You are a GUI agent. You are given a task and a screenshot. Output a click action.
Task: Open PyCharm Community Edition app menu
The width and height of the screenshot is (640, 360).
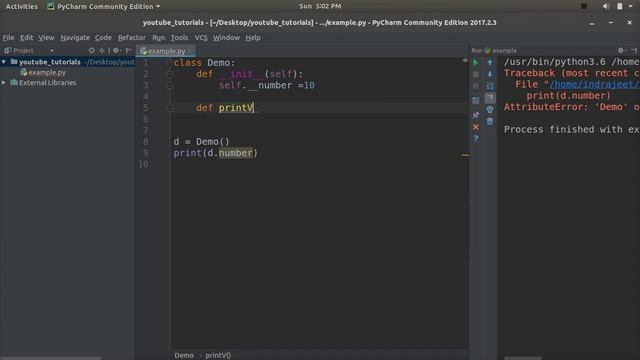[x=104, y=7]
